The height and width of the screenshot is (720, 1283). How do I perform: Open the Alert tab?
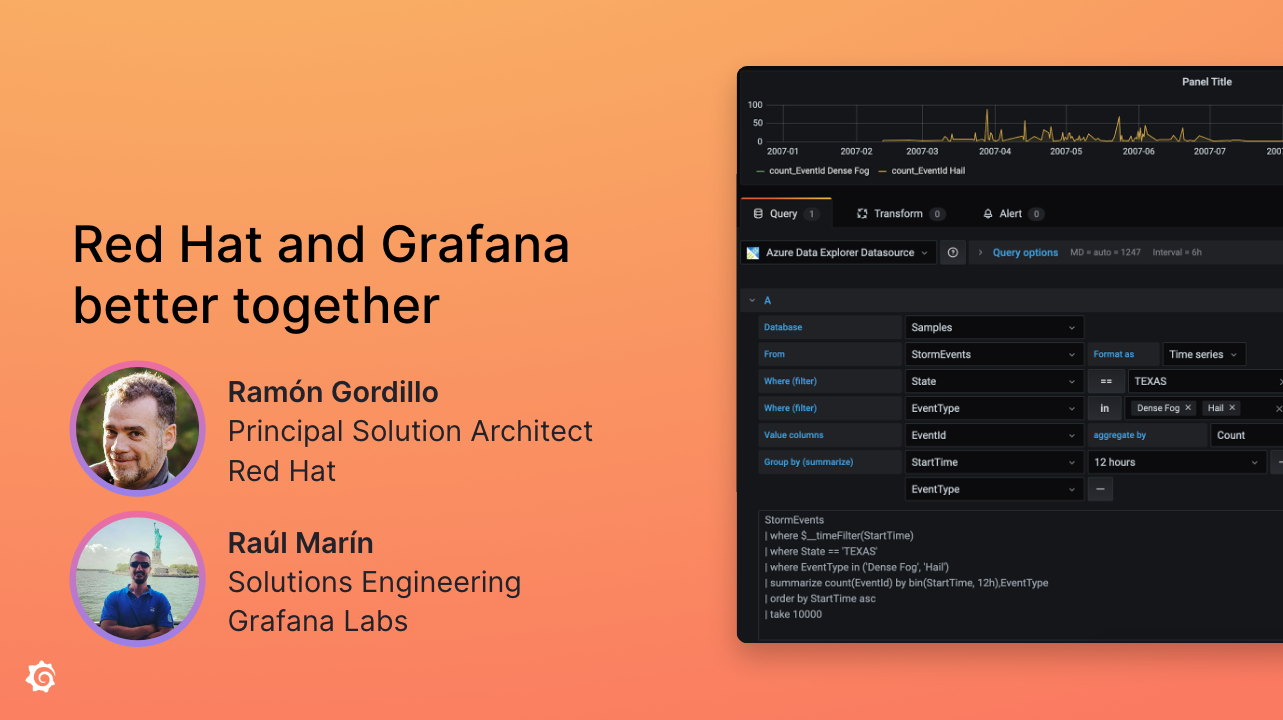[x=1008, y=213]
